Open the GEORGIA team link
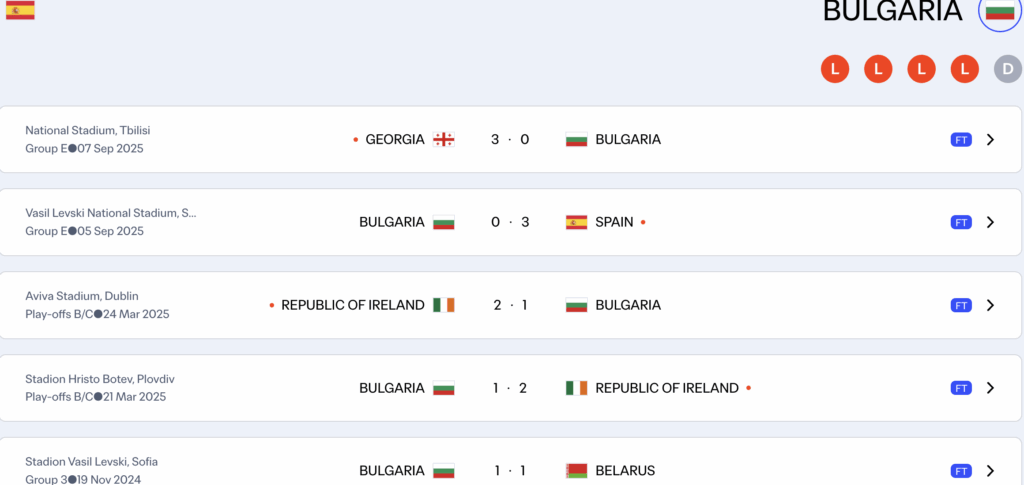The height and width of the screenshot is (485, 1024). pos(395,140)
